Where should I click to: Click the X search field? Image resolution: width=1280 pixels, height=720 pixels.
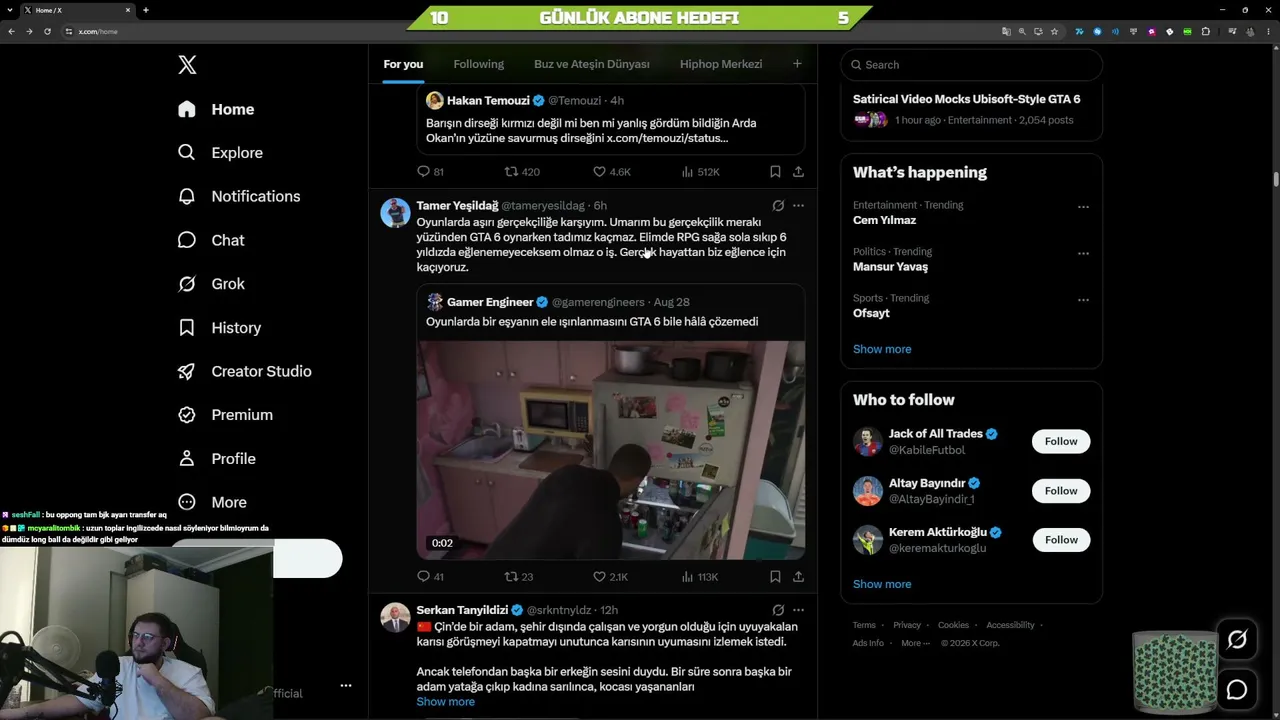[971, 65]
